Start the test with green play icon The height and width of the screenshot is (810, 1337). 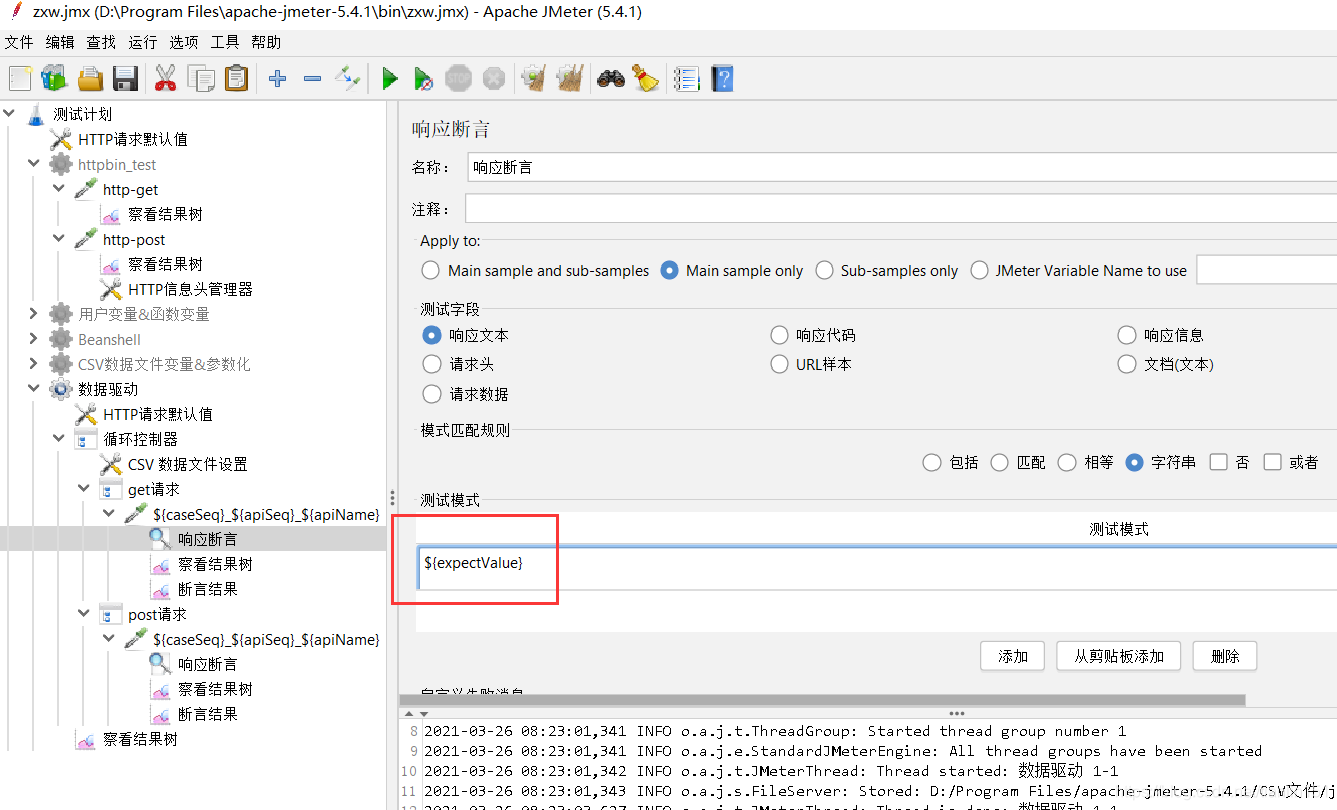(390, 78)
